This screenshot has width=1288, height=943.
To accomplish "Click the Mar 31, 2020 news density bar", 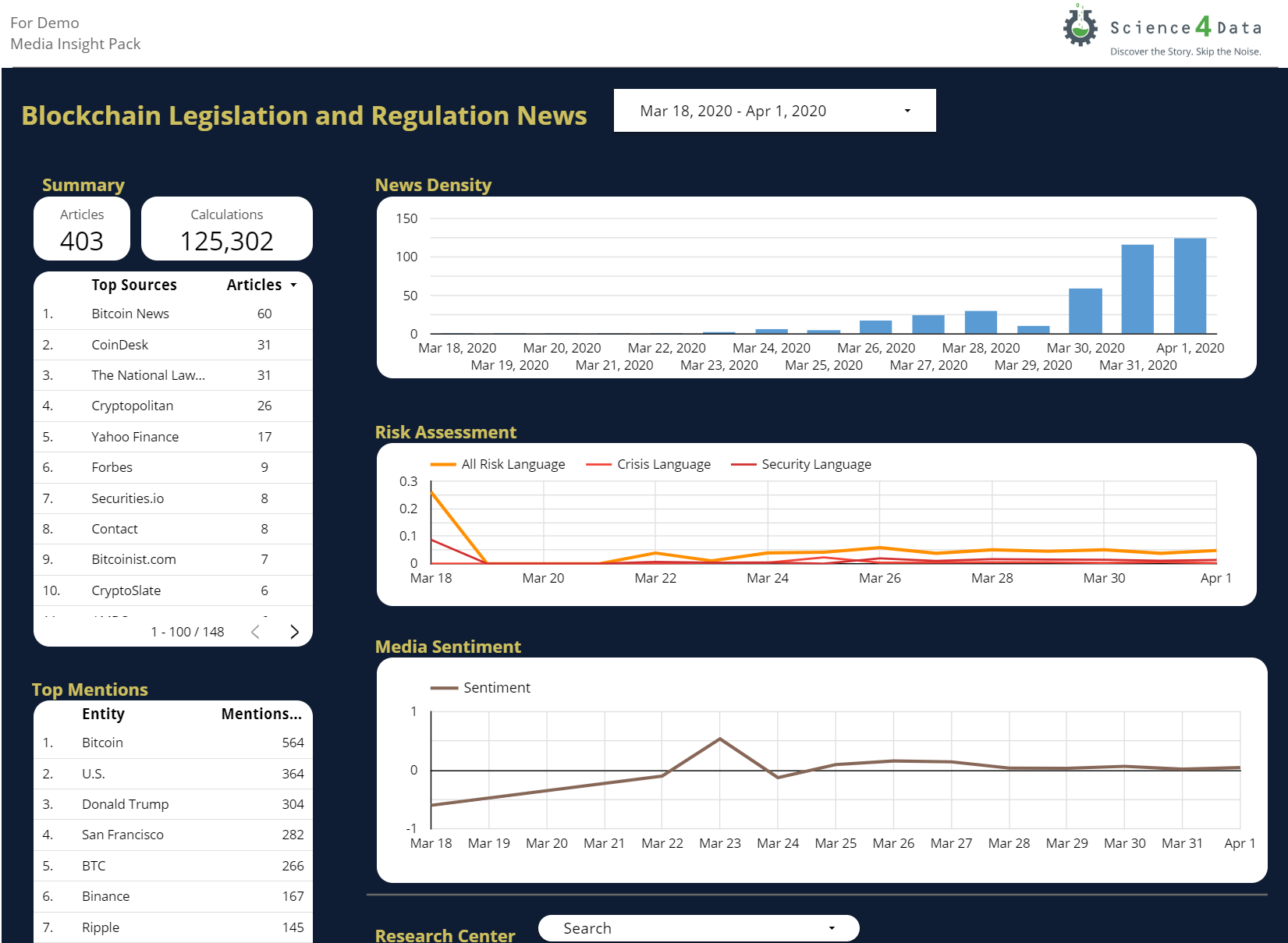I will coord(1137,289).
